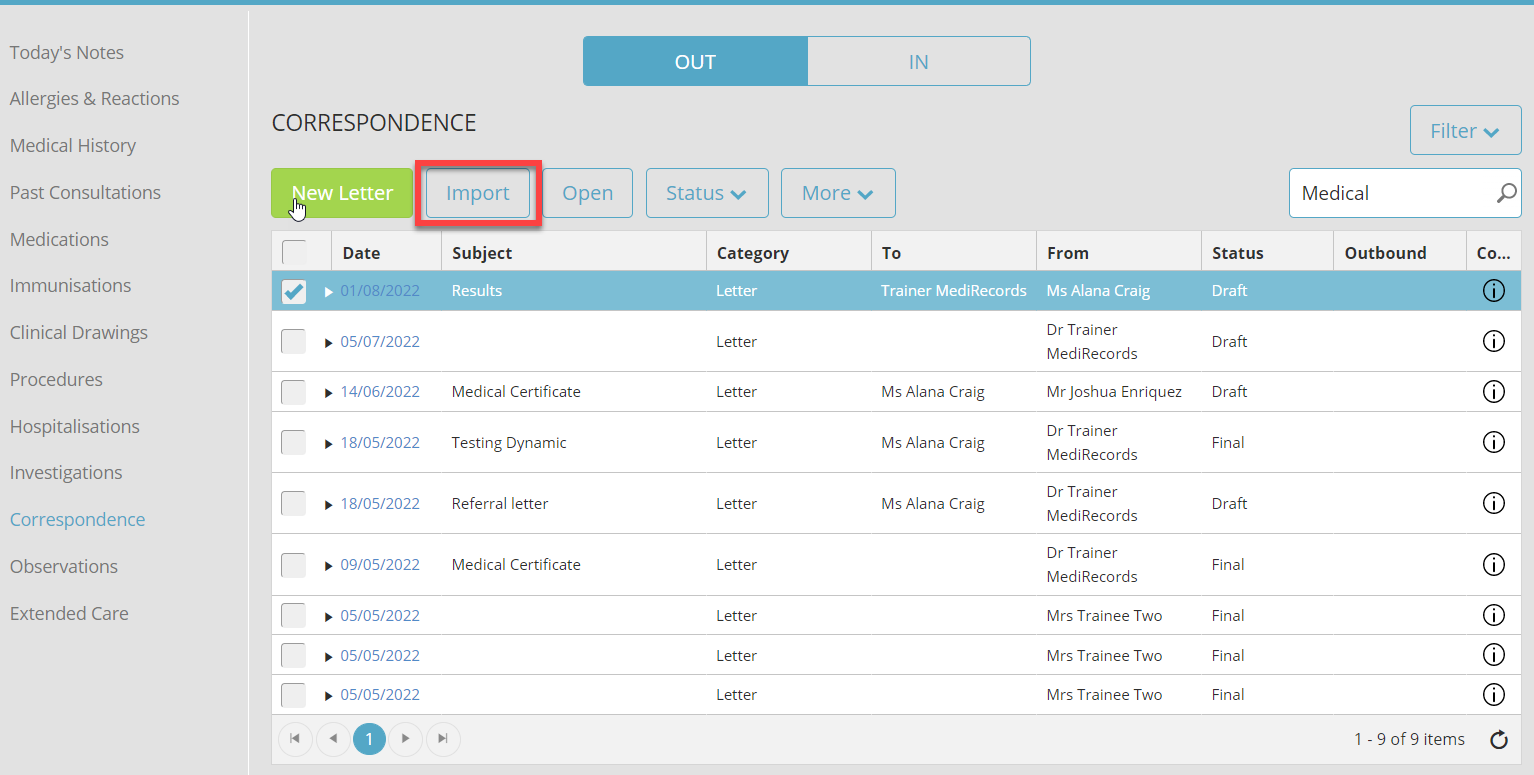Open Investigations section
The height and width of the screenshot is (775, 1534).
(66, 472)
